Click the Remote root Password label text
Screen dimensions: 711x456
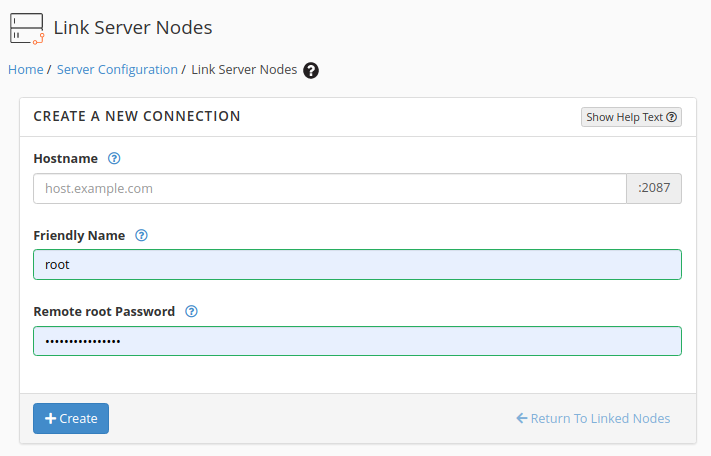tap(104, 311)
